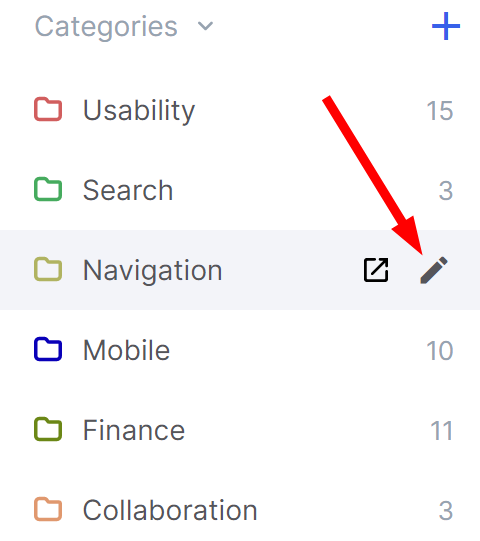Click the orange Collaboration folder icon
Image resolution: width=480 pixels, height=541 pixels.
point(48,509)
